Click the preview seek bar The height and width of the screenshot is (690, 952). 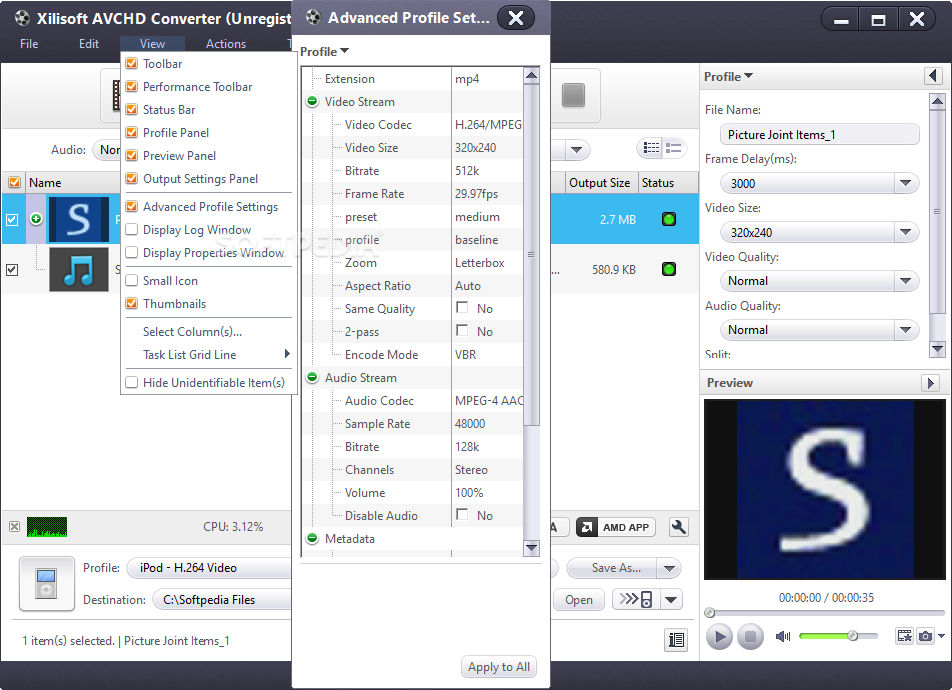click(825, 613)
